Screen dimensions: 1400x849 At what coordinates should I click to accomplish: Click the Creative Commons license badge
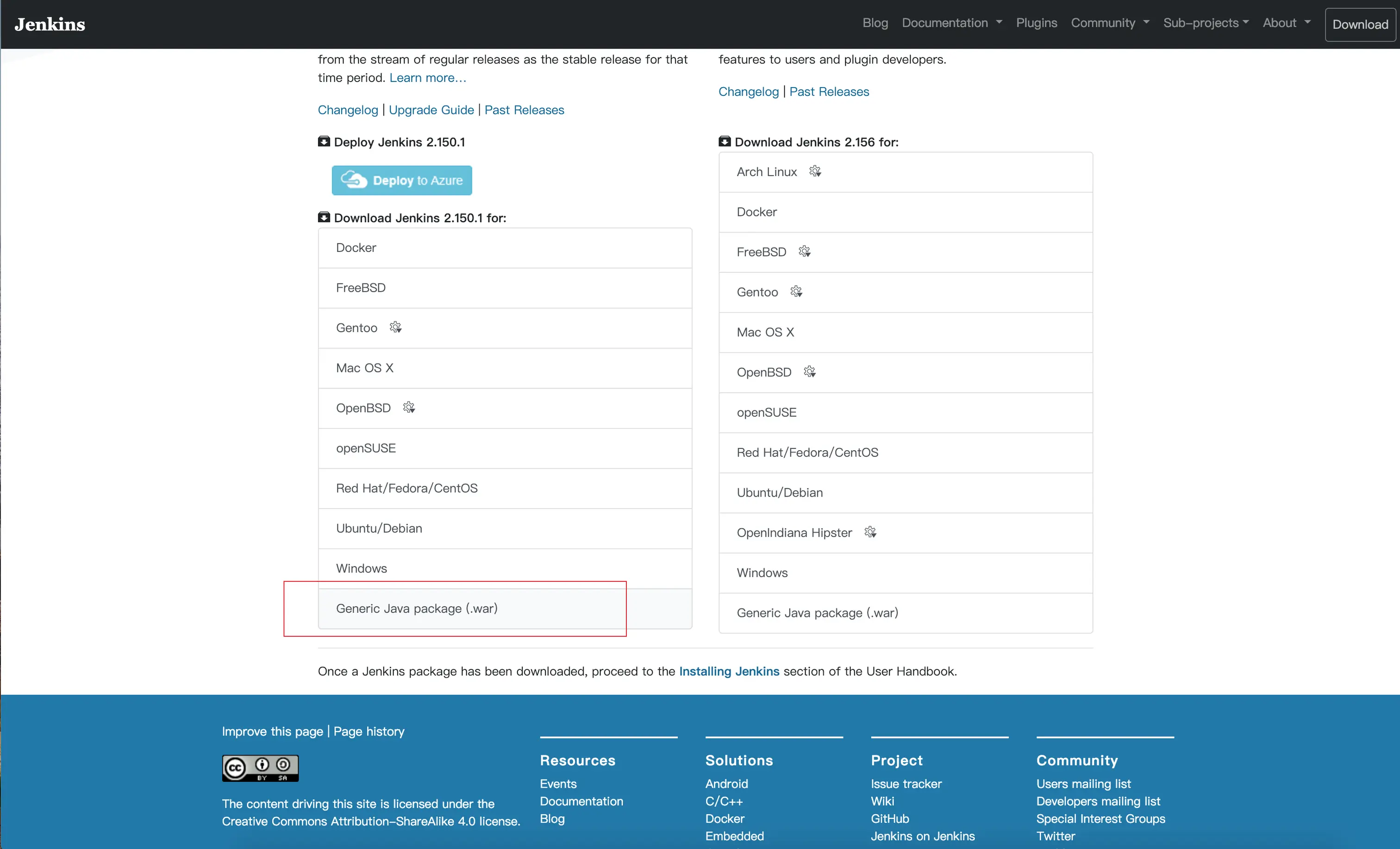(260, 768)
